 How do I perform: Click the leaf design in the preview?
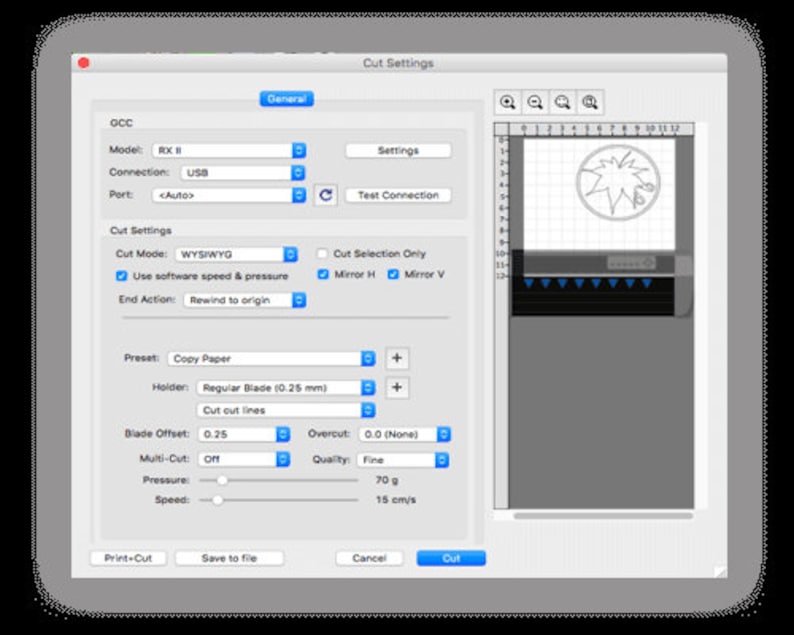tap(618, 183)
